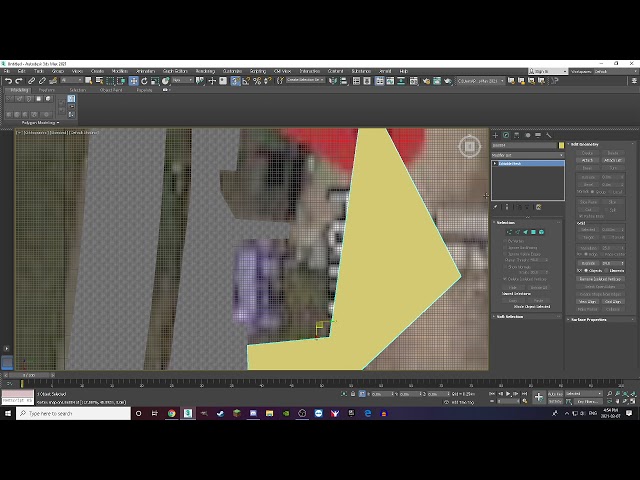Toggle Delete Isolated Vertices checkbox
The image size is (640, 480).
[x=505, y=279]
